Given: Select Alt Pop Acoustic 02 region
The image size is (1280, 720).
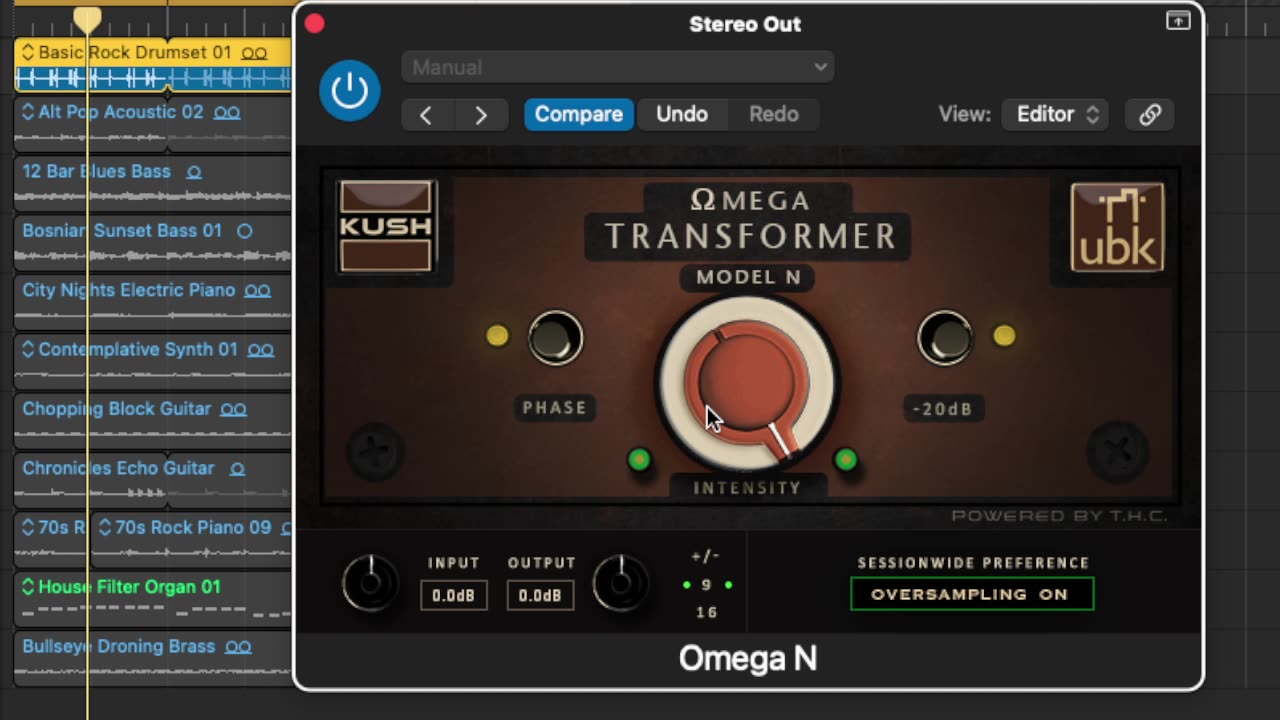Looking at the screenshot, I should point(153,124).
